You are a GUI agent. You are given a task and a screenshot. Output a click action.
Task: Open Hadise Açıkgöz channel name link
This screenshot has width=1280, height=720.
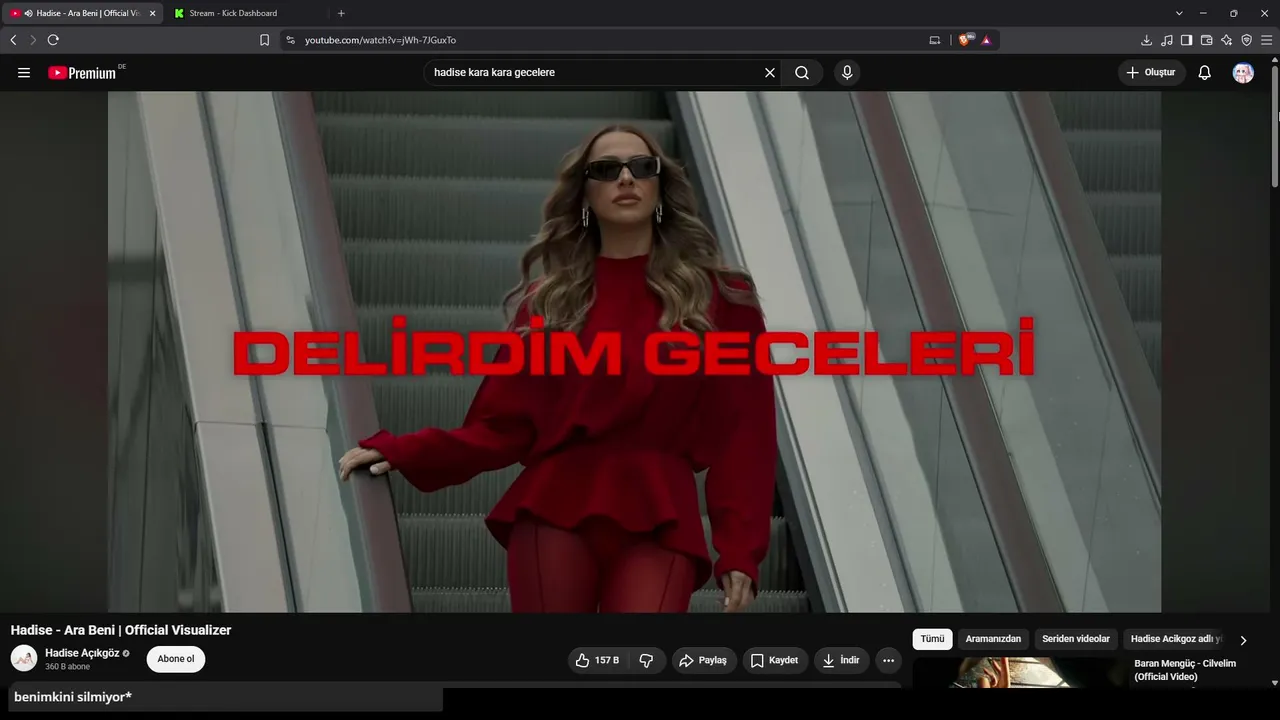pos(82,653)
